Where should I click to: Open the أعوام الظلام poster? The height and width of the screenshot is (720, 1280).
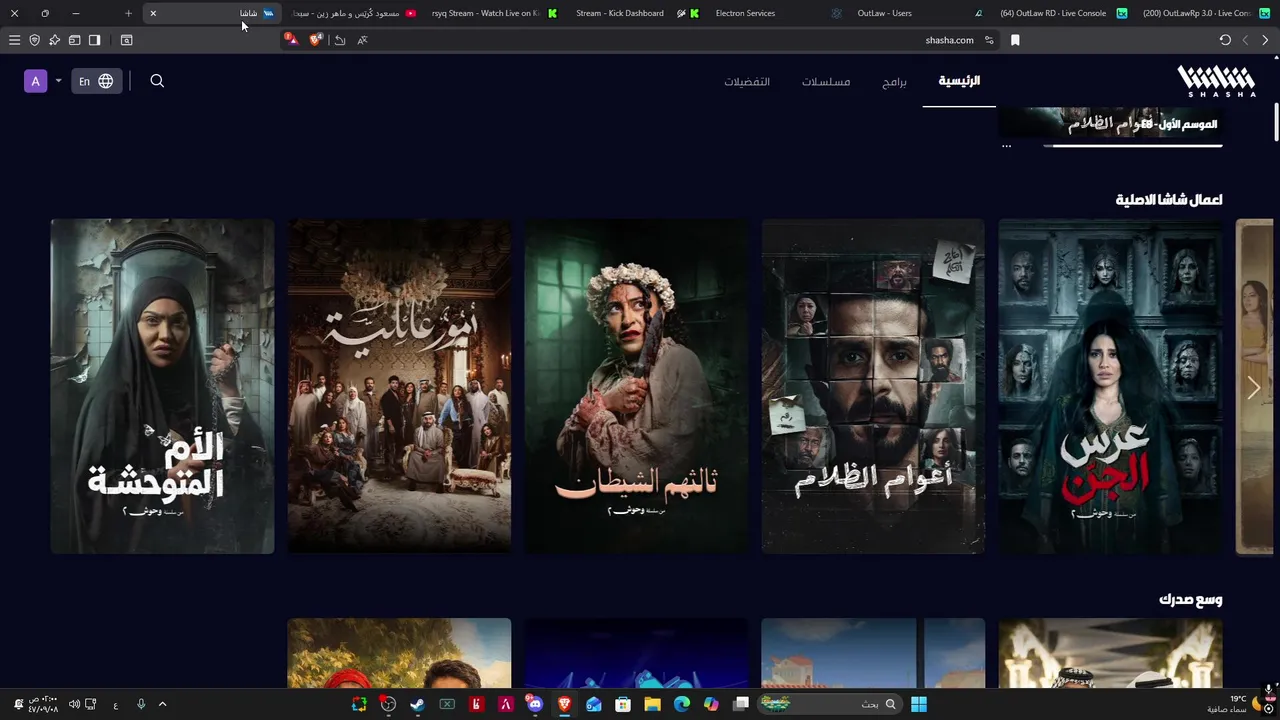pyautogui.click(x=873, y=386)
